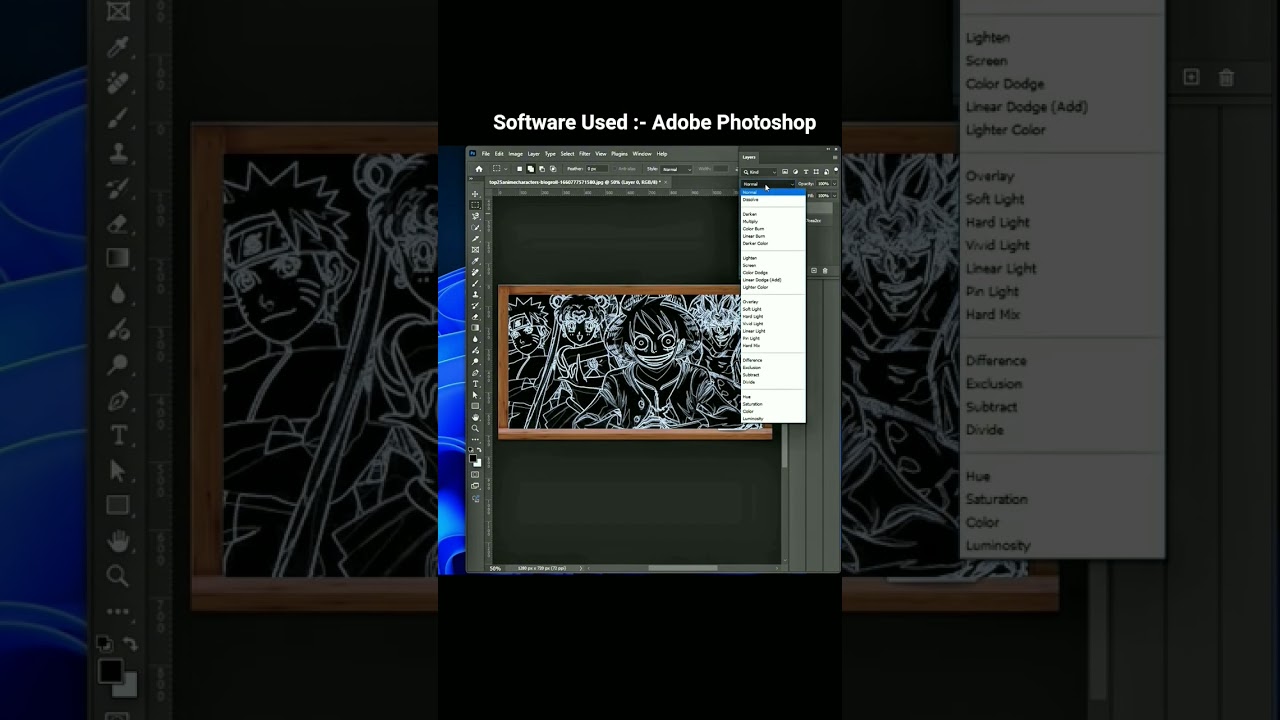The height and width of the screenshot is (720, 1280).
Task: Open the Image menu
Action: [x=516, y=154]
